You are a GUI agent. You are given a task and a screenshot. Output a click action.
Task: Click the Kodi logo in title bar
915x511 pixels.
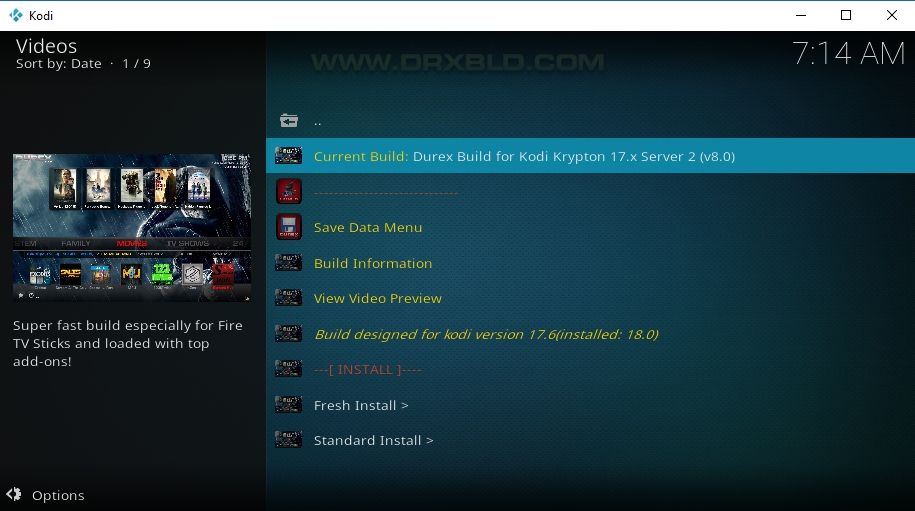[16, 15]
